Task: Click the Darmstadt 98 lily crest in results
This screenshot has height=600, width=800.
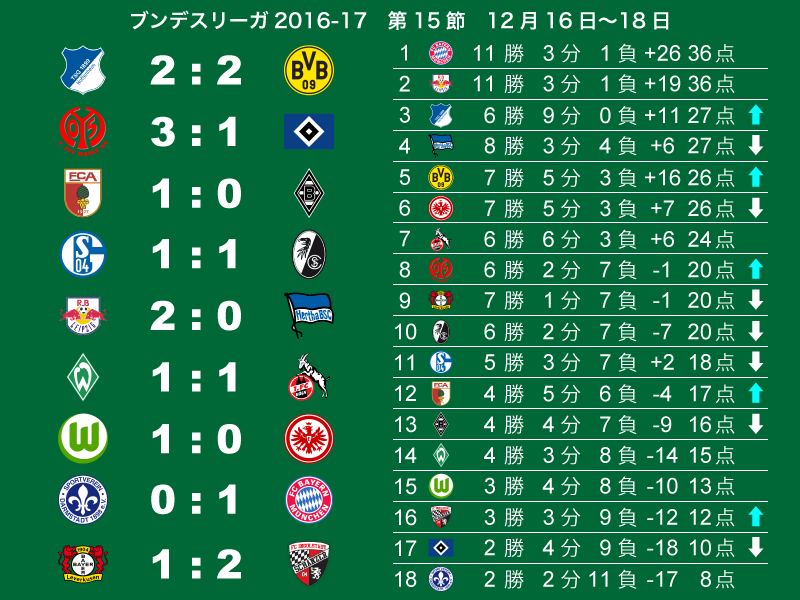Action: pos(83,499)
